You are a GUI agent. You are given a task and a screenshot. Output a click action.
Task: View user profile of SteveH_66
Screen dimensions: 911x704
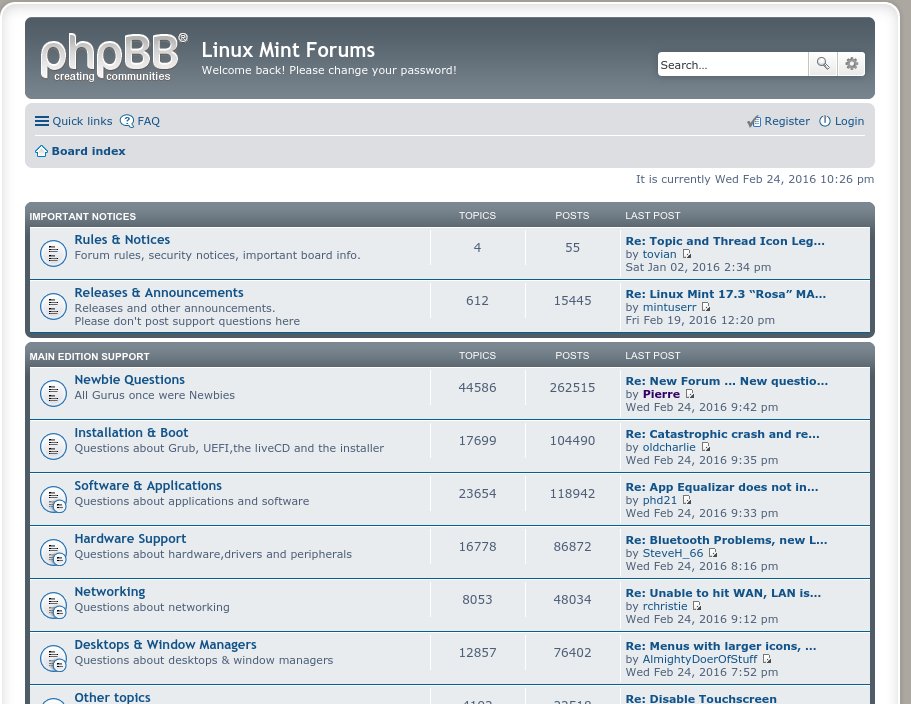pyautogui.click(x=673, y=553)
